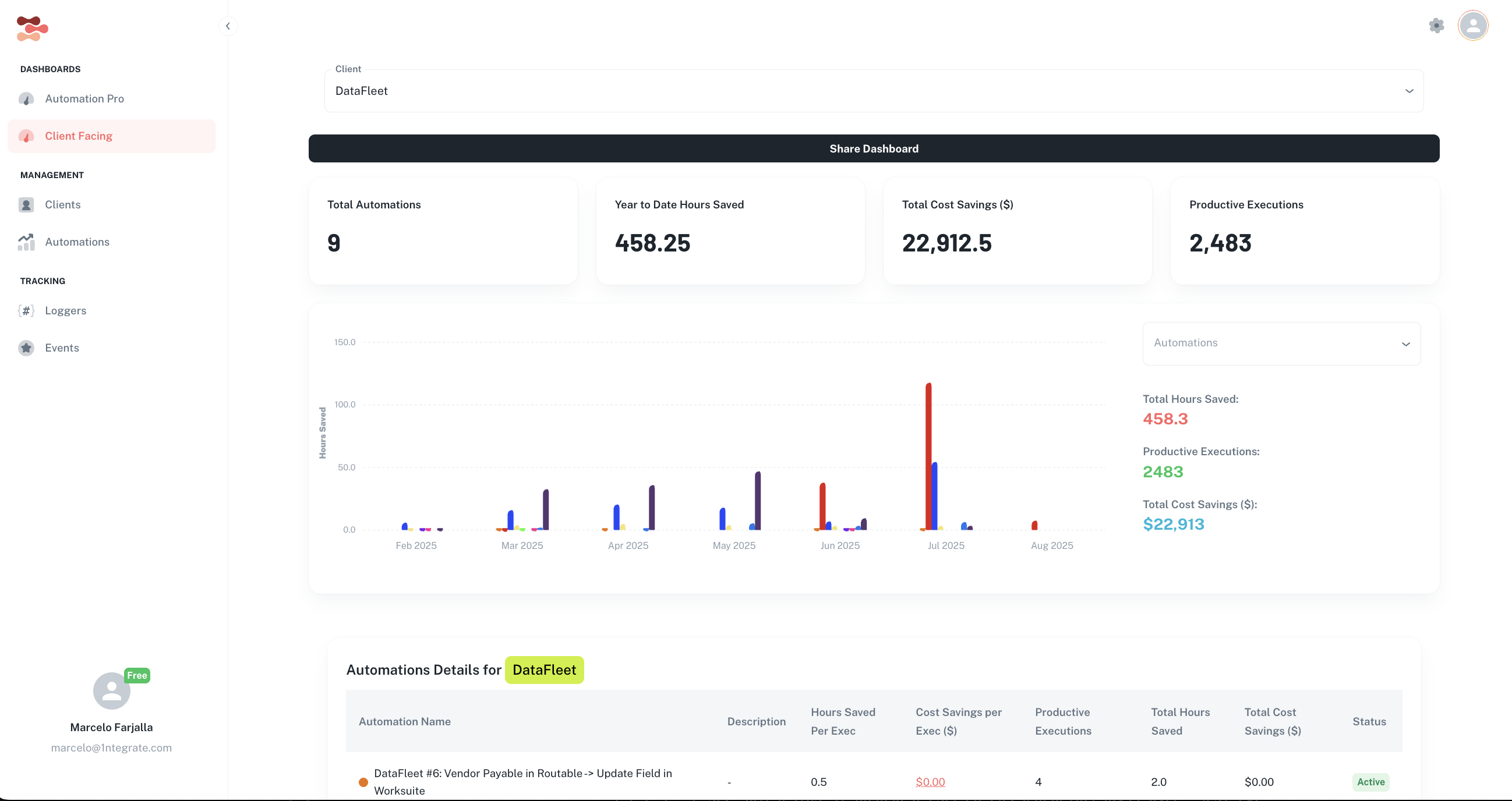Click the Productive Executions card
The height and width of the screenshot is (801, 1512).
coord(1304,231)
